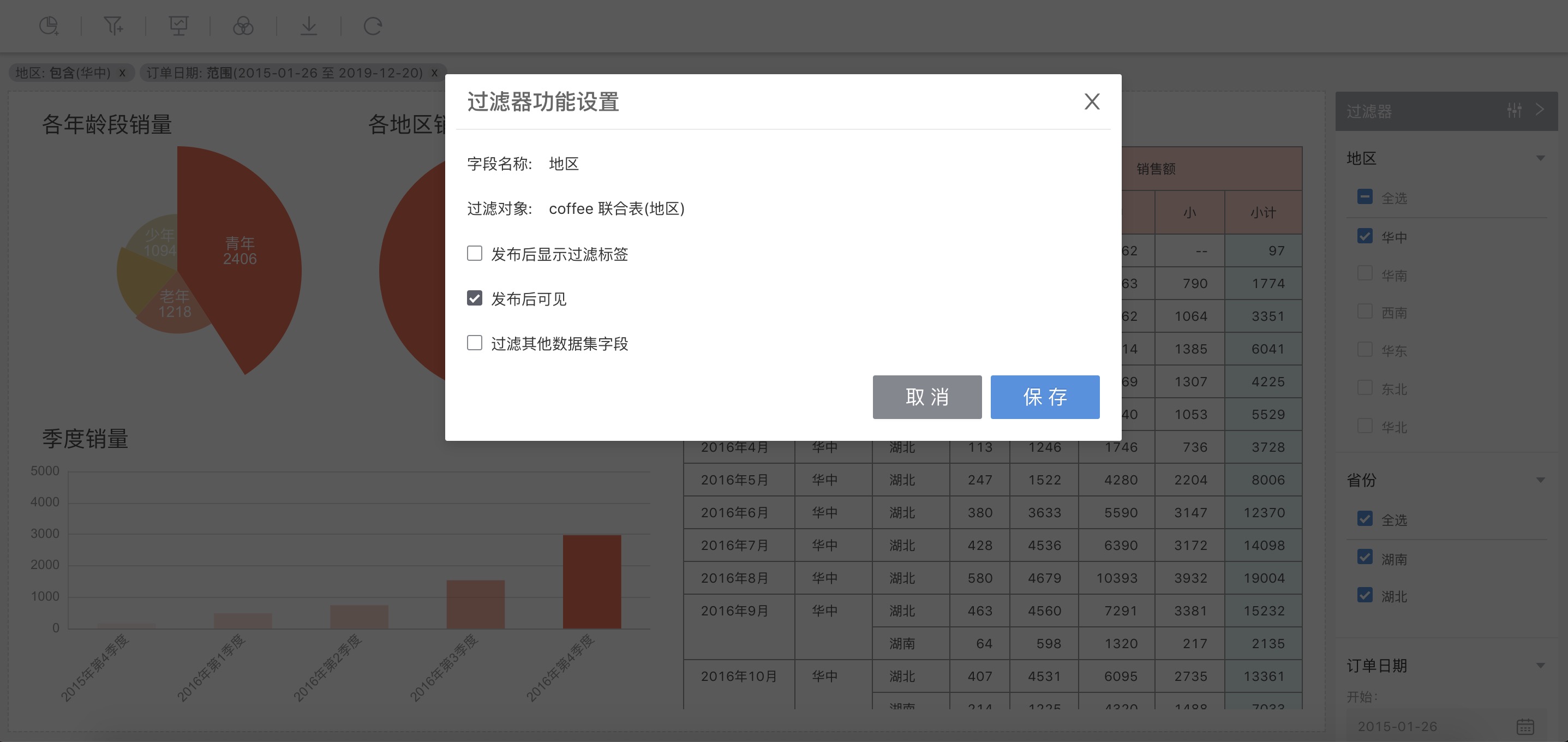Toggle 全选 checkbox under 省份
This screenshot has width=1568, height=742.
pos(1364,519)
